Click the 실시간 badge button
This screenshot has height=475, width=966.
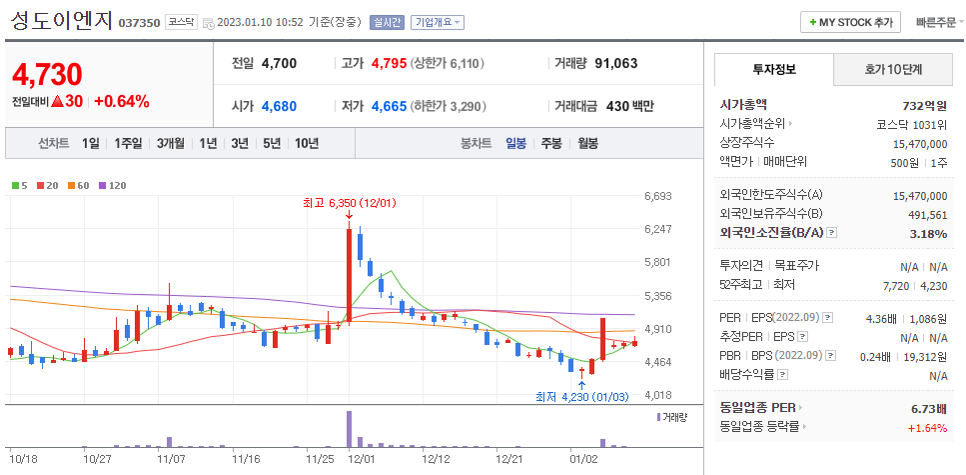tap(386, 23)
